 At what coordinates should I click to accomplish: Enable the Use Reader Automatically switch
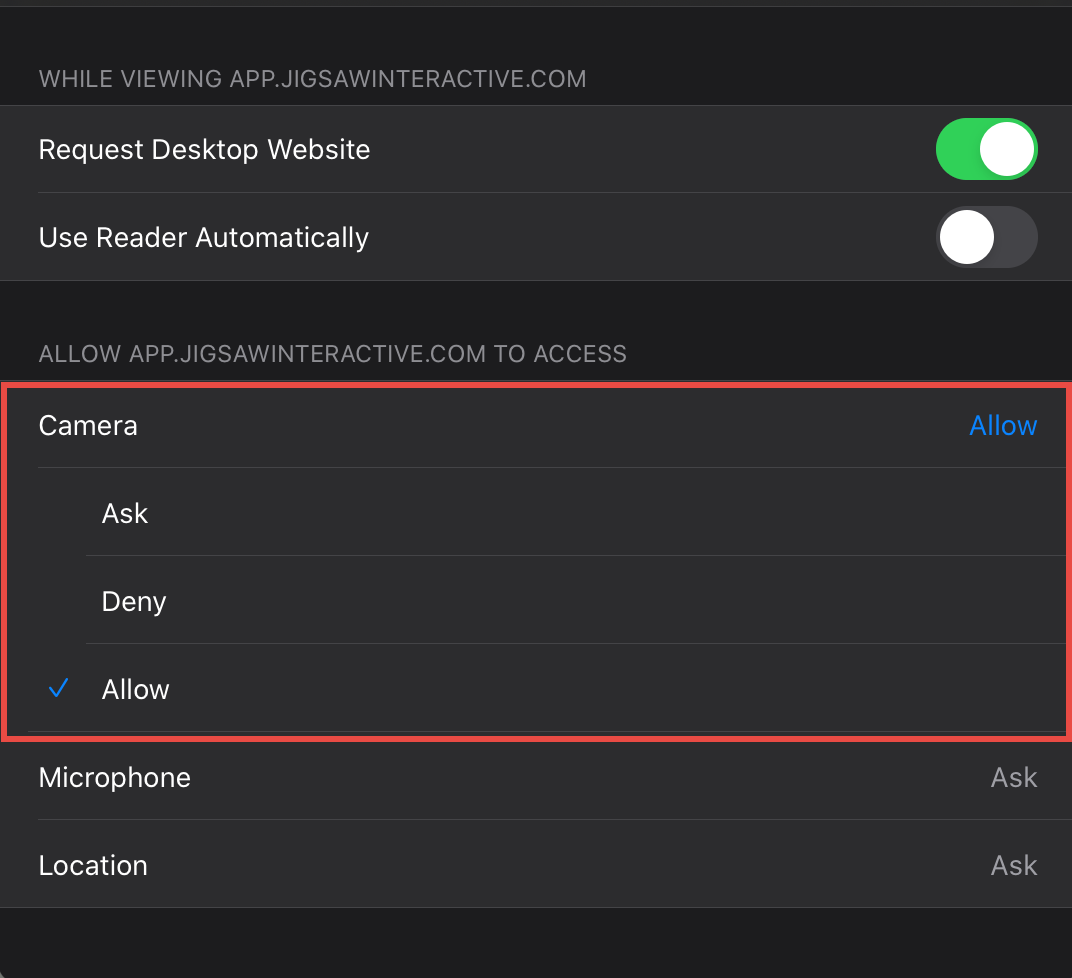(x=986, y=238)
